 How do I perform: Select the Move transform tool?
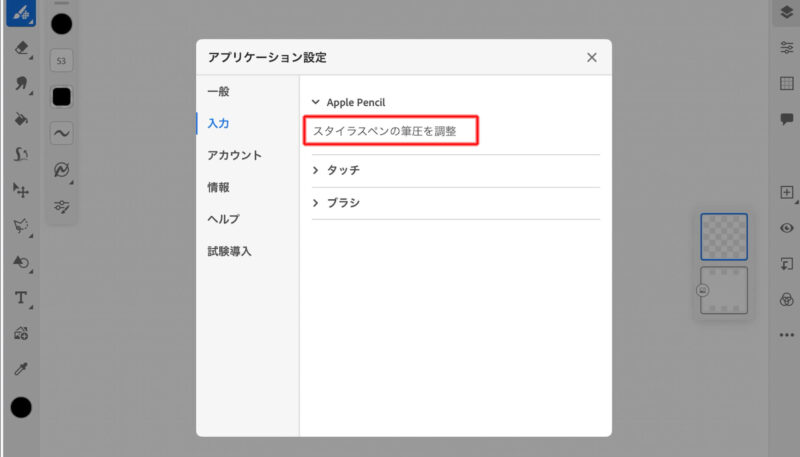point(21,190)
